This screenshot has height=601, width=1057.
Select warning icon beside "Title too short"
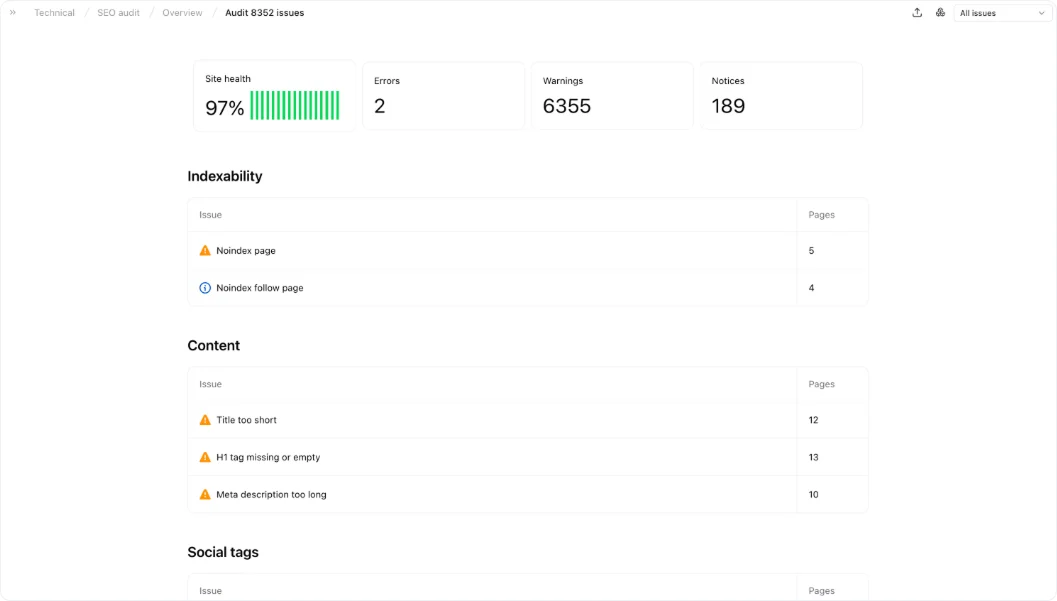pos(204,420)
